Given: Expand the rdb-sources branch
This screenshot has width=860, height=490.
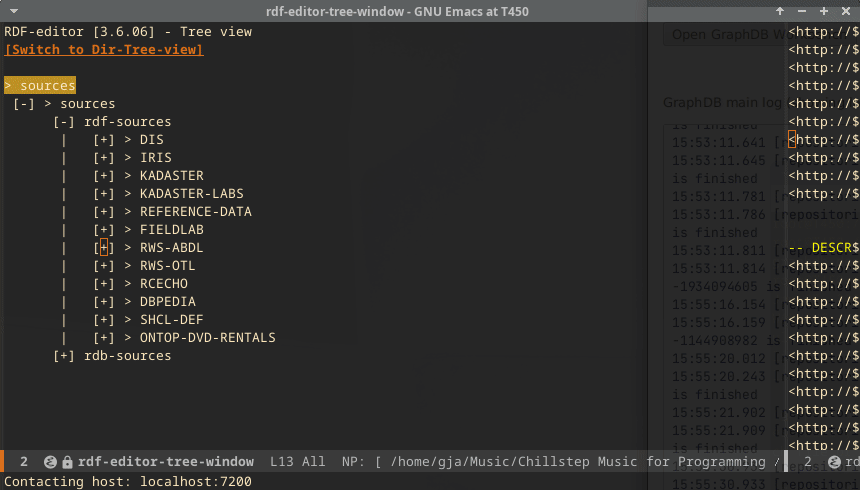Looking at the screenshot, I should [64, 356].
